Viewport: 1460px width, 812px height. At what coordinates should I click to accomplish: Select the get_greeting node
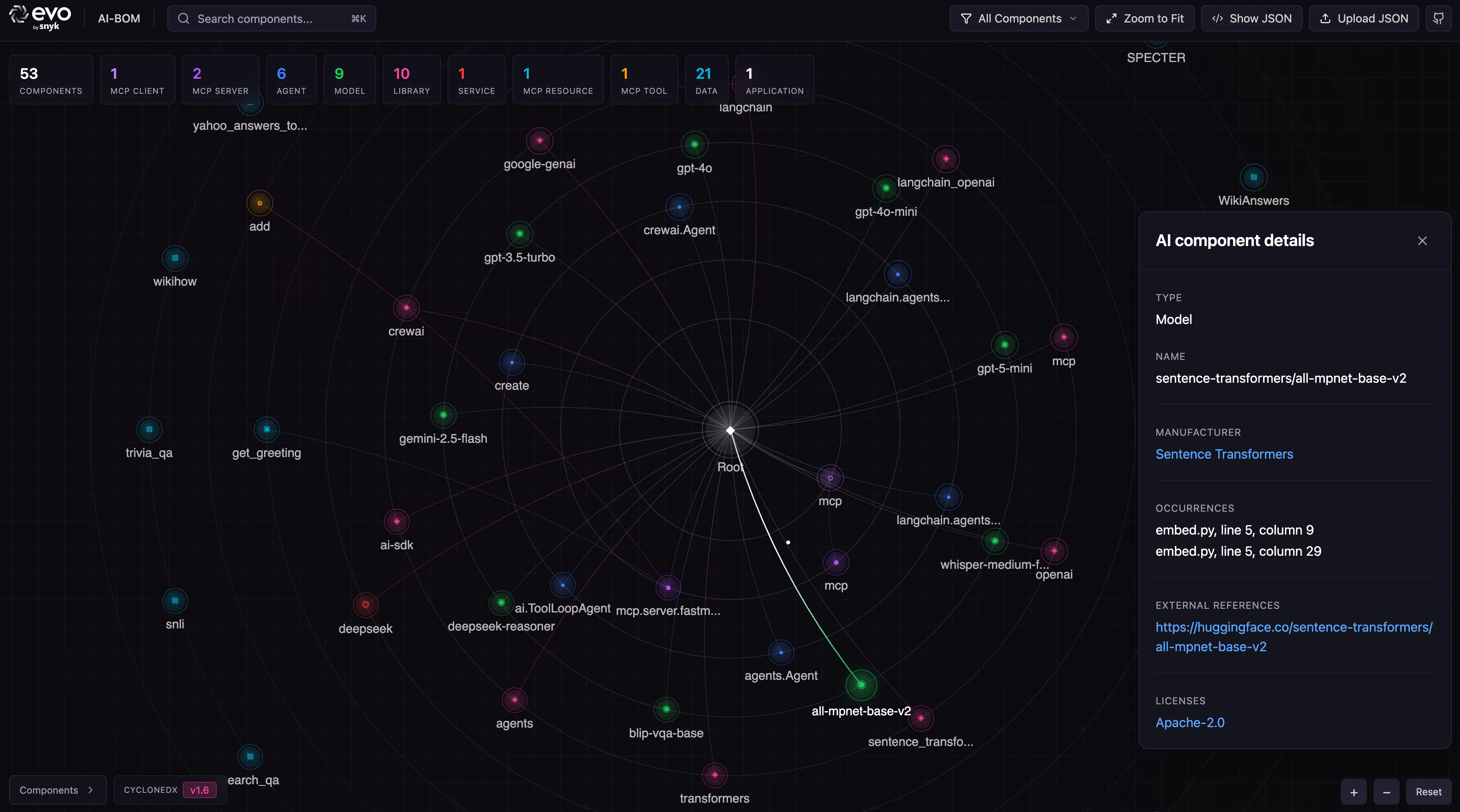tap(266, 429)
